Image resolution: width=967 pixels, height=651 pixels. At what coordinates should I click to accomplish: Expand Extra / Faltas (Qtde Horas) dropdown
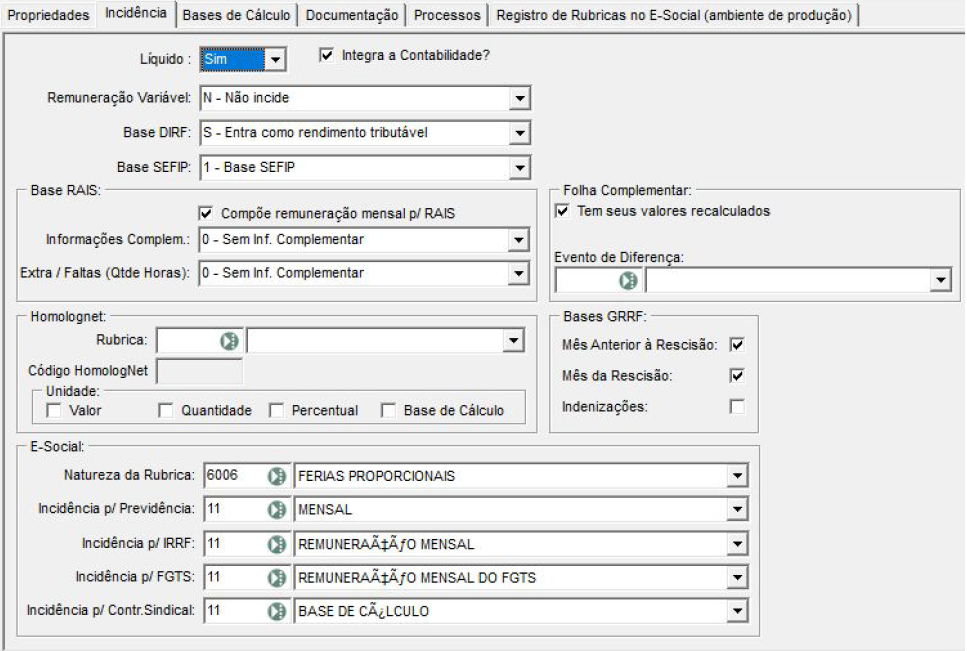519,273
